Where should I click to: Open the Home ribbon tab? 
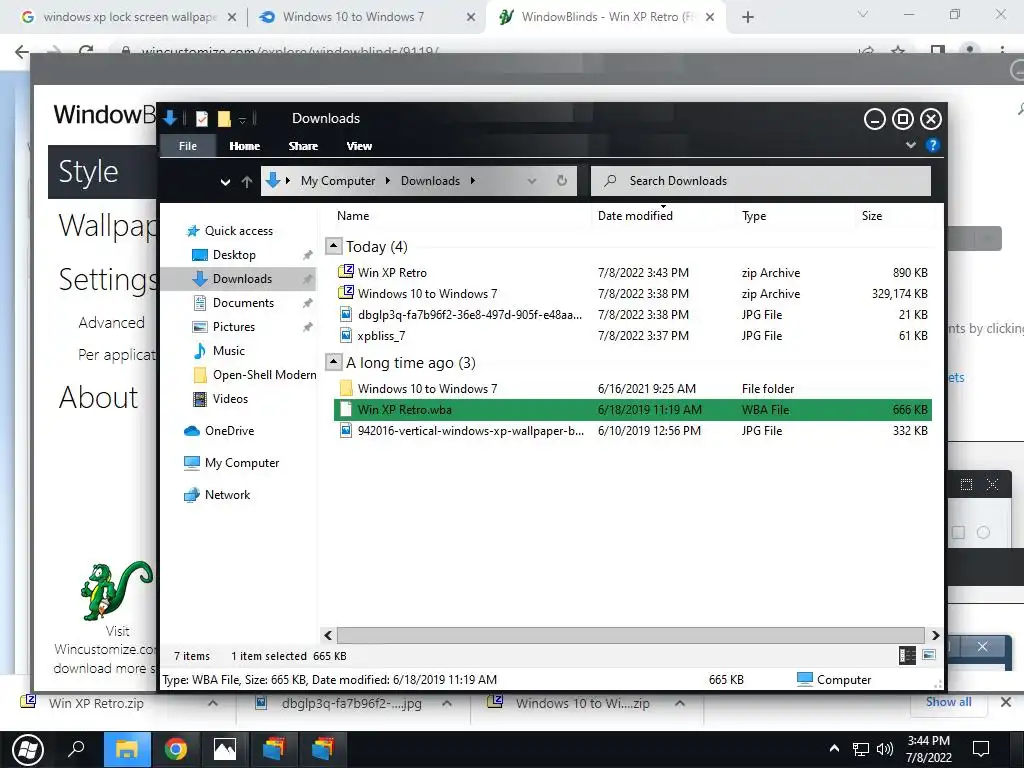tap(244, 146)
